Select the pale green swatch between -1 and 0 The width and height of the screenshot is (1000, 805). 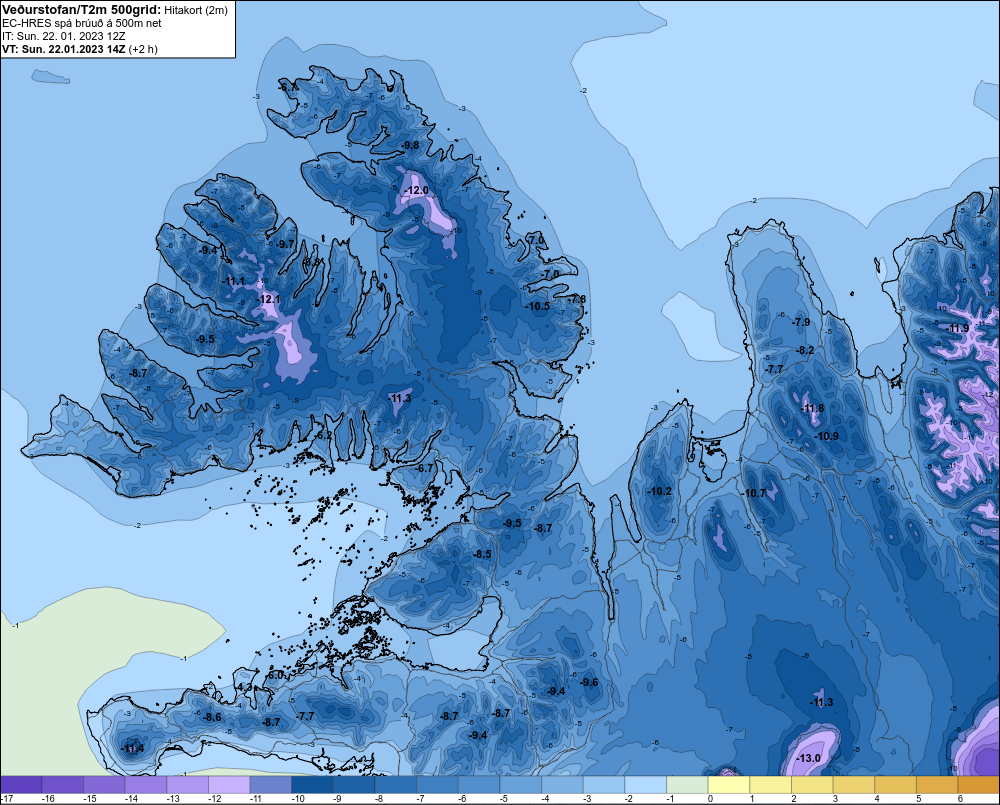pos(688,785)
